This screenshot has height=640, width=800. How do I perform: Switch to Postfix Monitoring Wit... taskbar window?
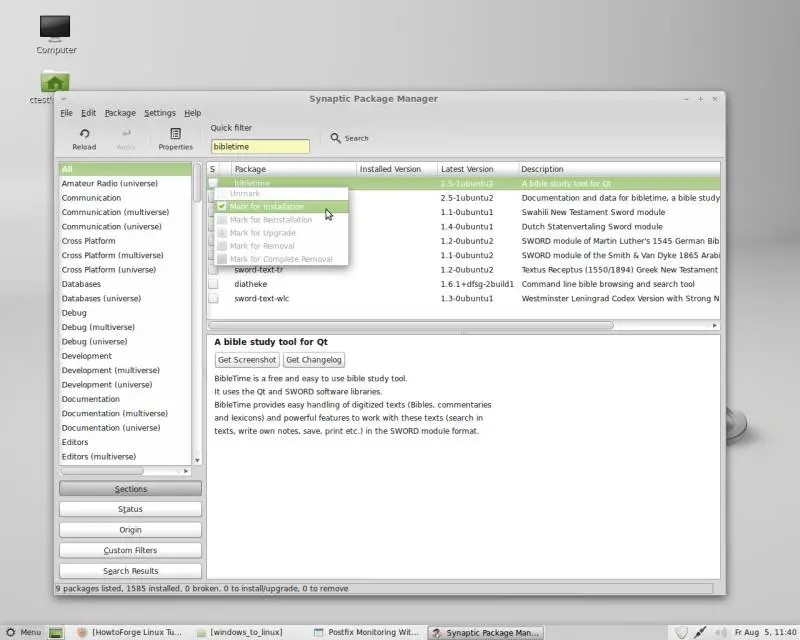[366, 632]
